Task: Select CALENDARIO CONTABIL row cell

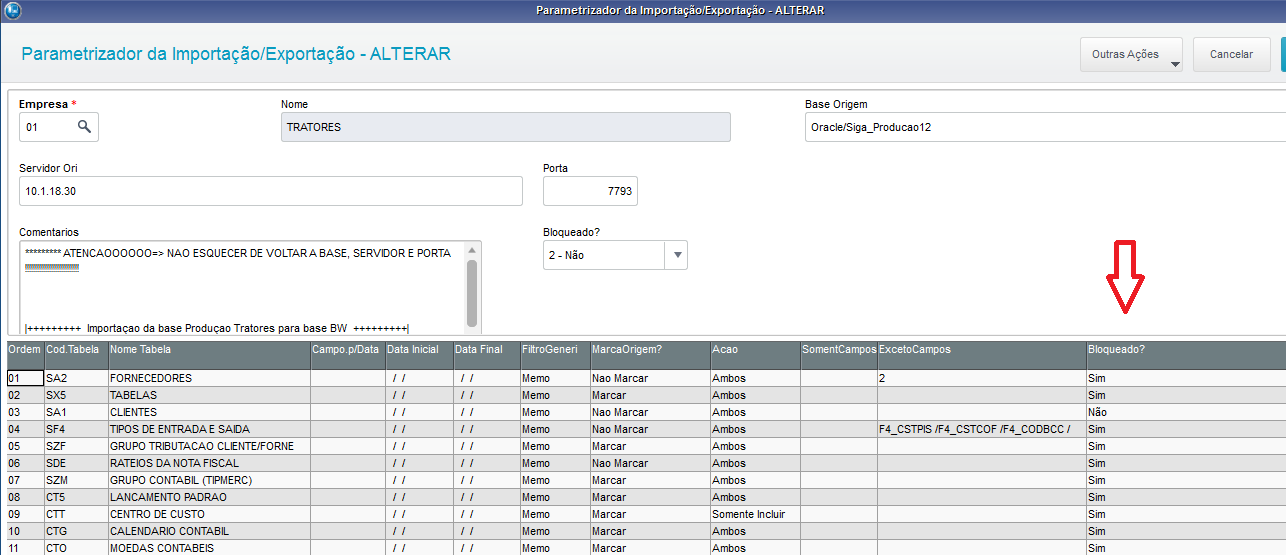Action: pos(209,532)
